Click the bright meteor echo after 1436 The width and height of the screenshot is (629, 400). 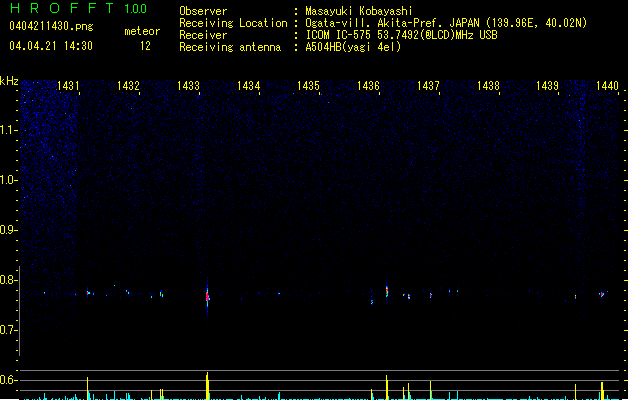[387, 291]
